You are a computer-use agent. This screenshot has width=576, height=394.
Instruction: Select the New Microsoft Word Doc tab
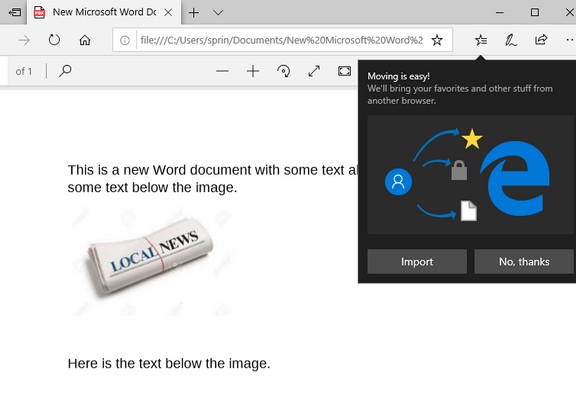(104, 12)
